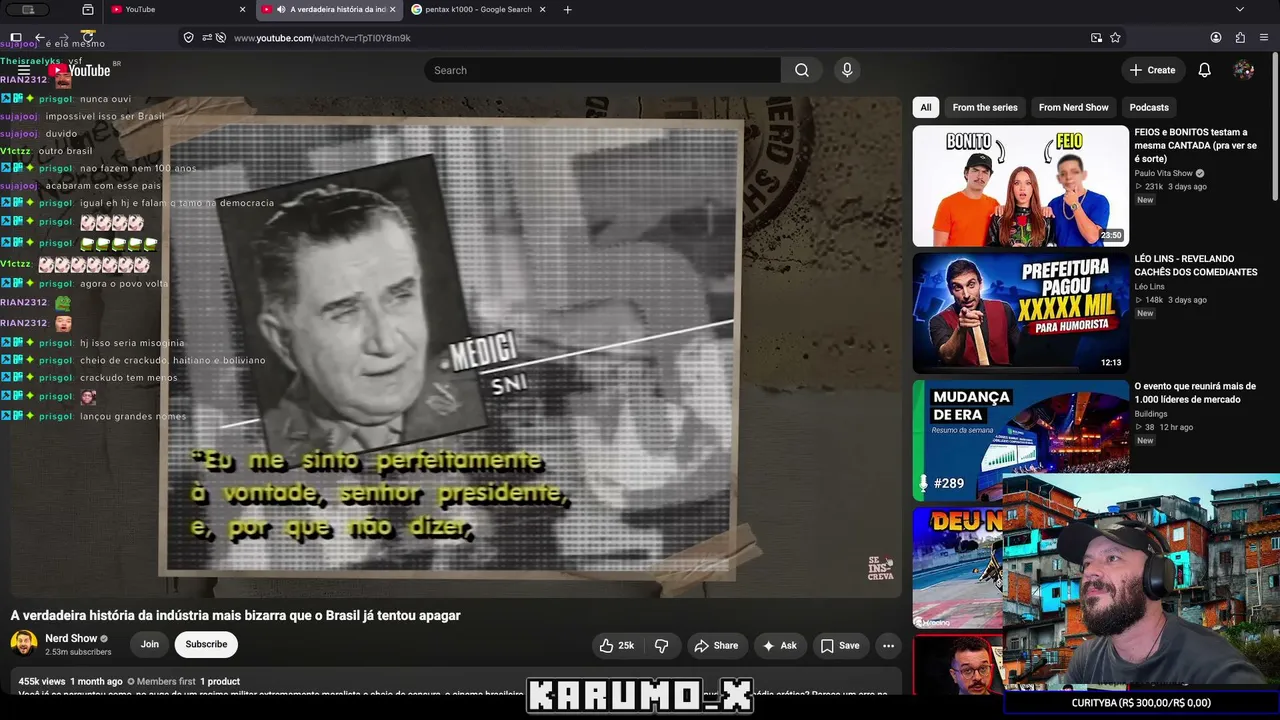Click the video title text
1280x720 pixels.
236,615
